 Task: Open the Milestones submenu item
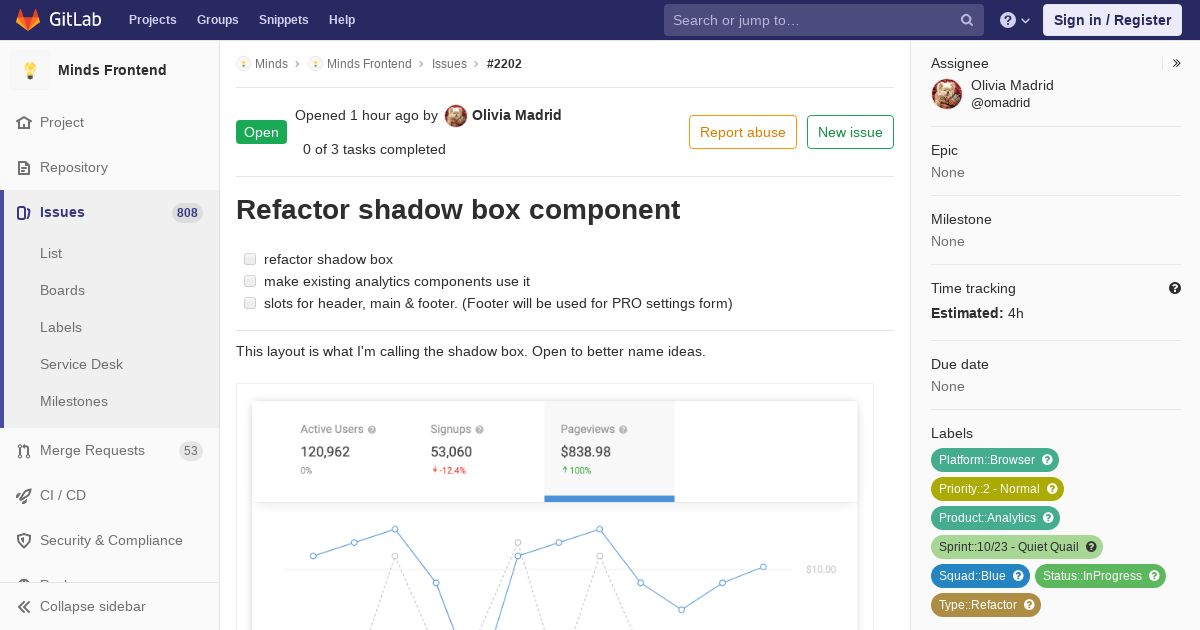click(74, 401)
